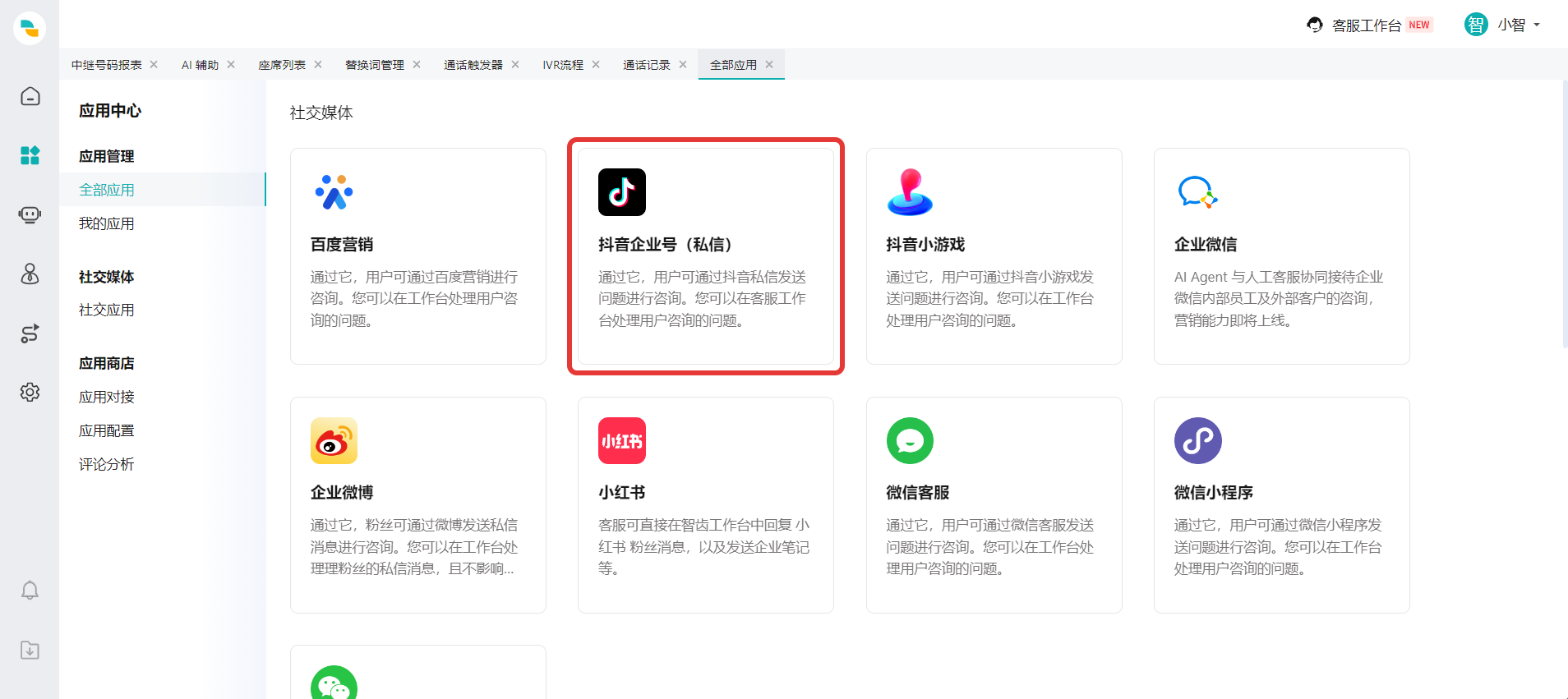Close the 替换词管理 tab
Viewport: 1568px width, 699px height.
[417, 64]
